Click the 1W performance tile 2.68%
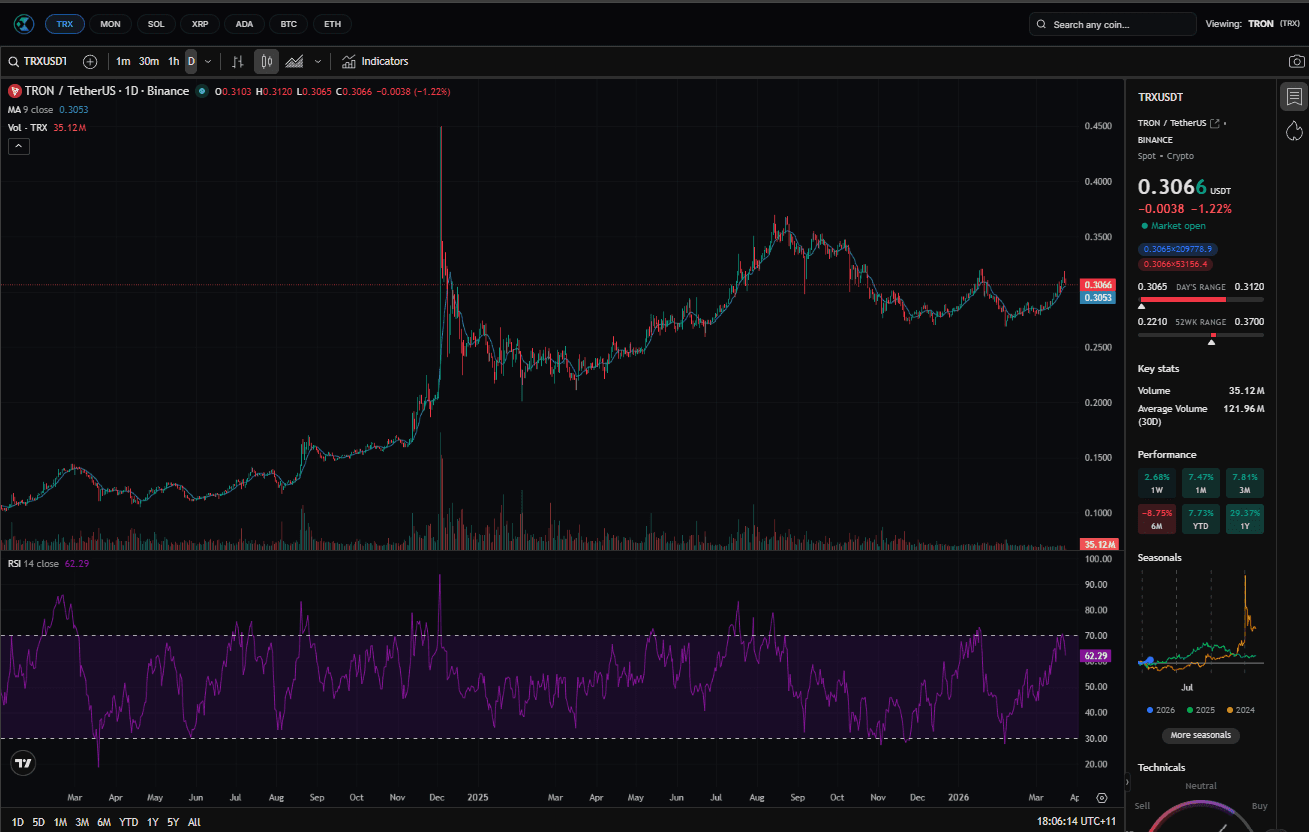Image resolution: width=1309 pixels, height=832 pixels. 1157,483
